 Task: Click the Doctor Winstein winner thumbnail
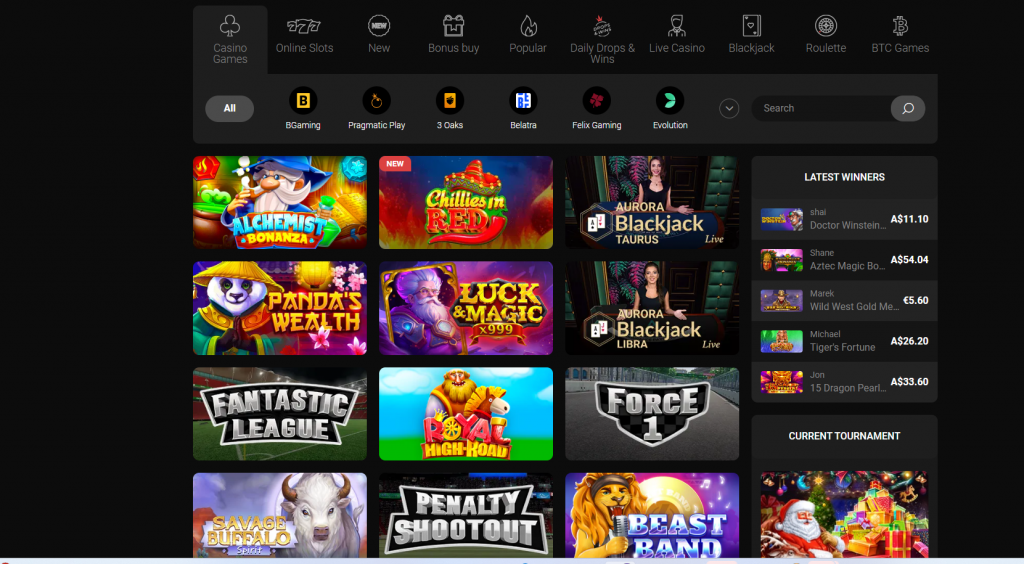(x=782, y=219)
